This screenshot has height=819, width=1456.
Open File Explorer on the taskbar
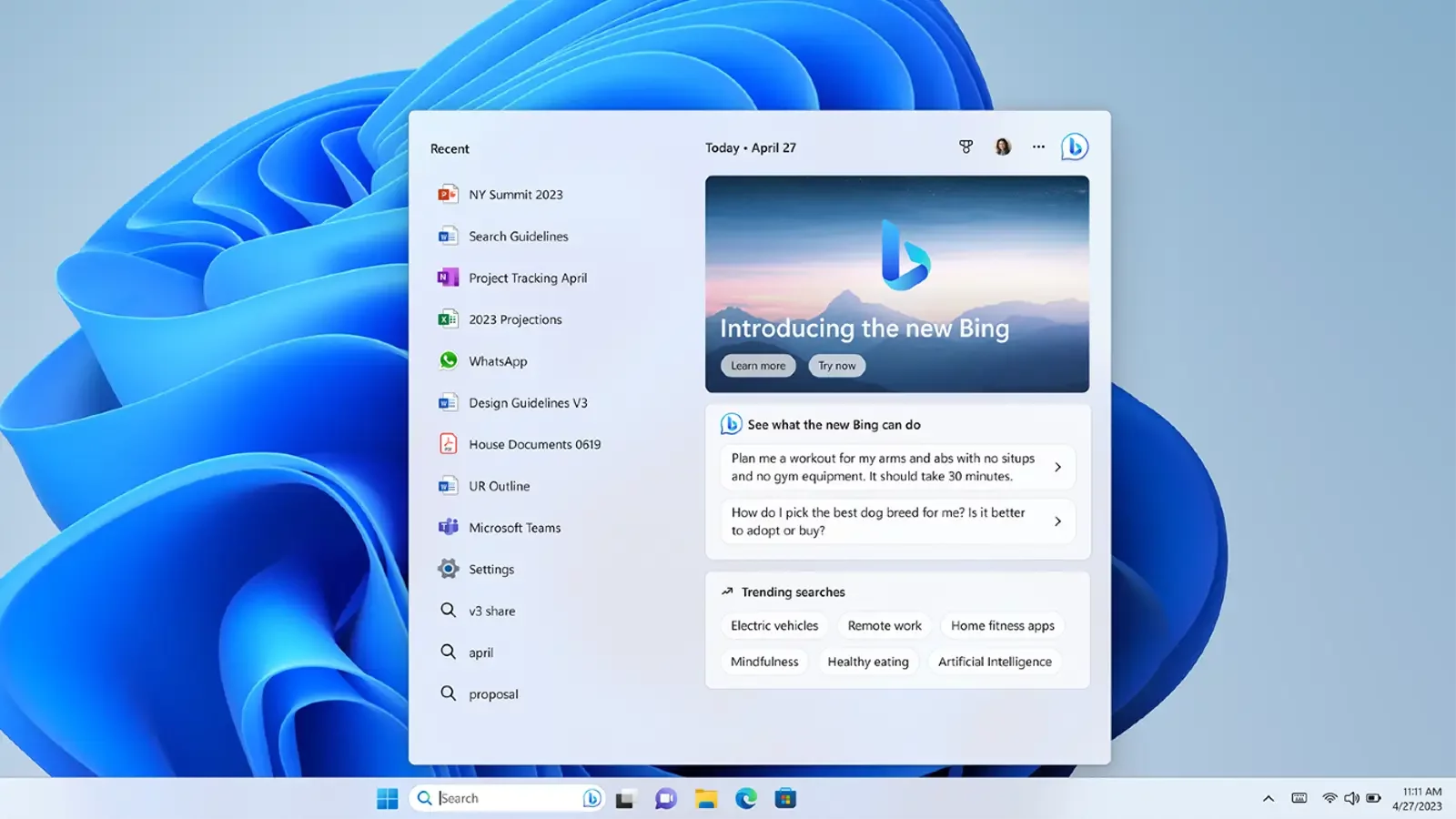[706, 799]
